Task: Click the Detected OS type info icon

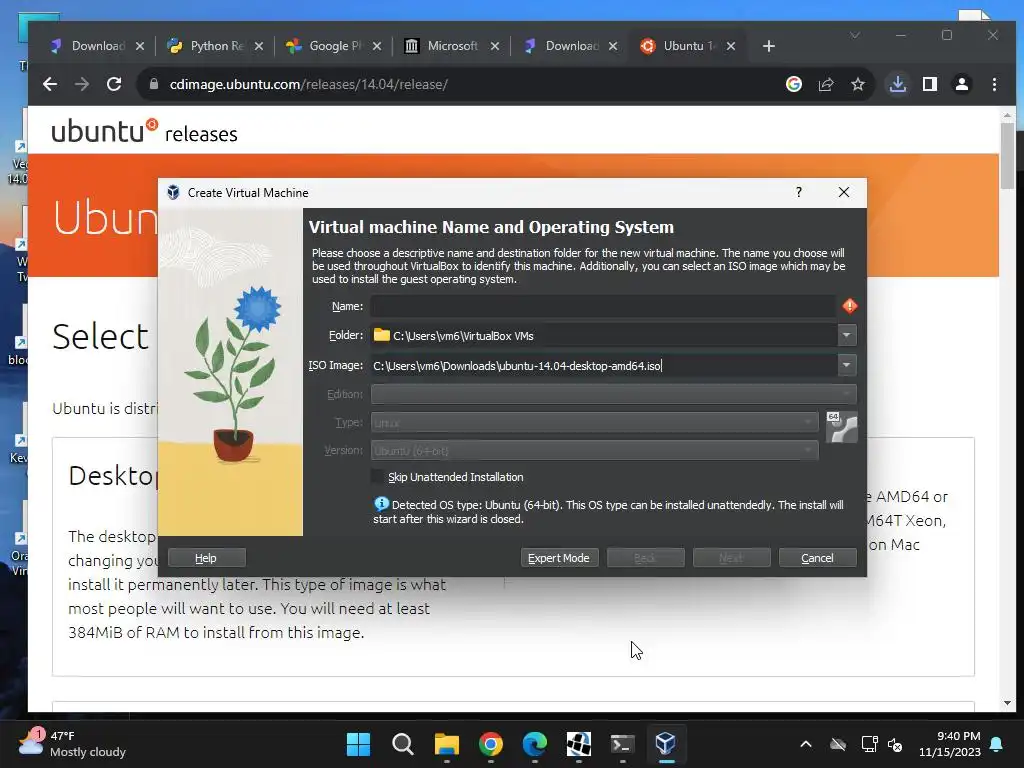Action: (x=381, y=504)
